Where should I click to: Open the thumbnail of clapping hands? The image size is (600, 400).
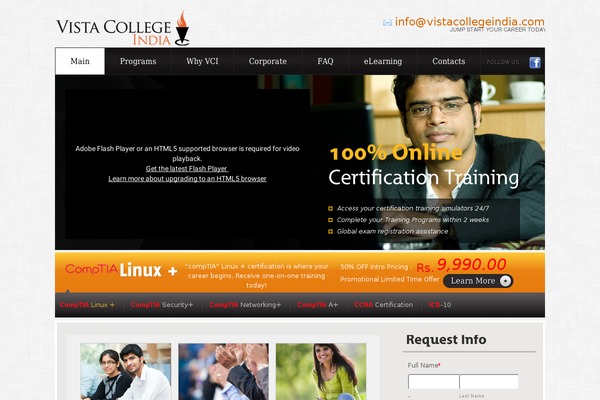223,372
